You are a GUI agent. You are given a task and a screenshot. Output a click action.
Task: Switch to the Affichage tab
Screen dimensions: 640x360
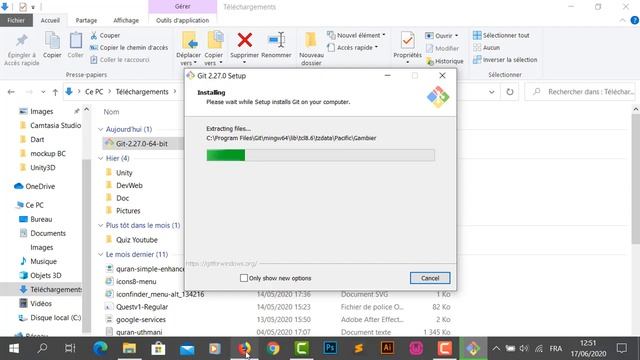click(x=126, y=20)
